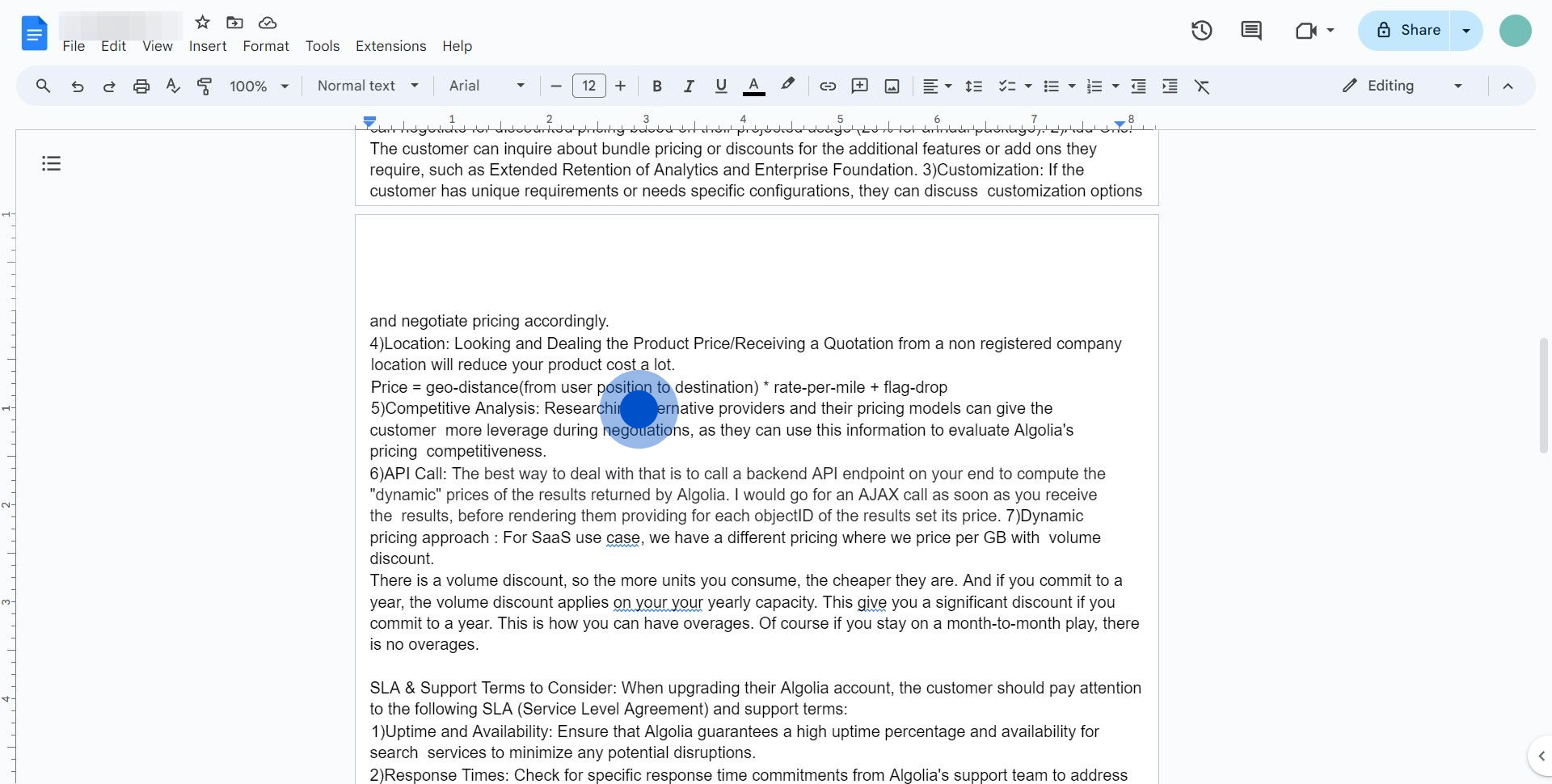Open the Arial font dropdown

click(487, 86)
